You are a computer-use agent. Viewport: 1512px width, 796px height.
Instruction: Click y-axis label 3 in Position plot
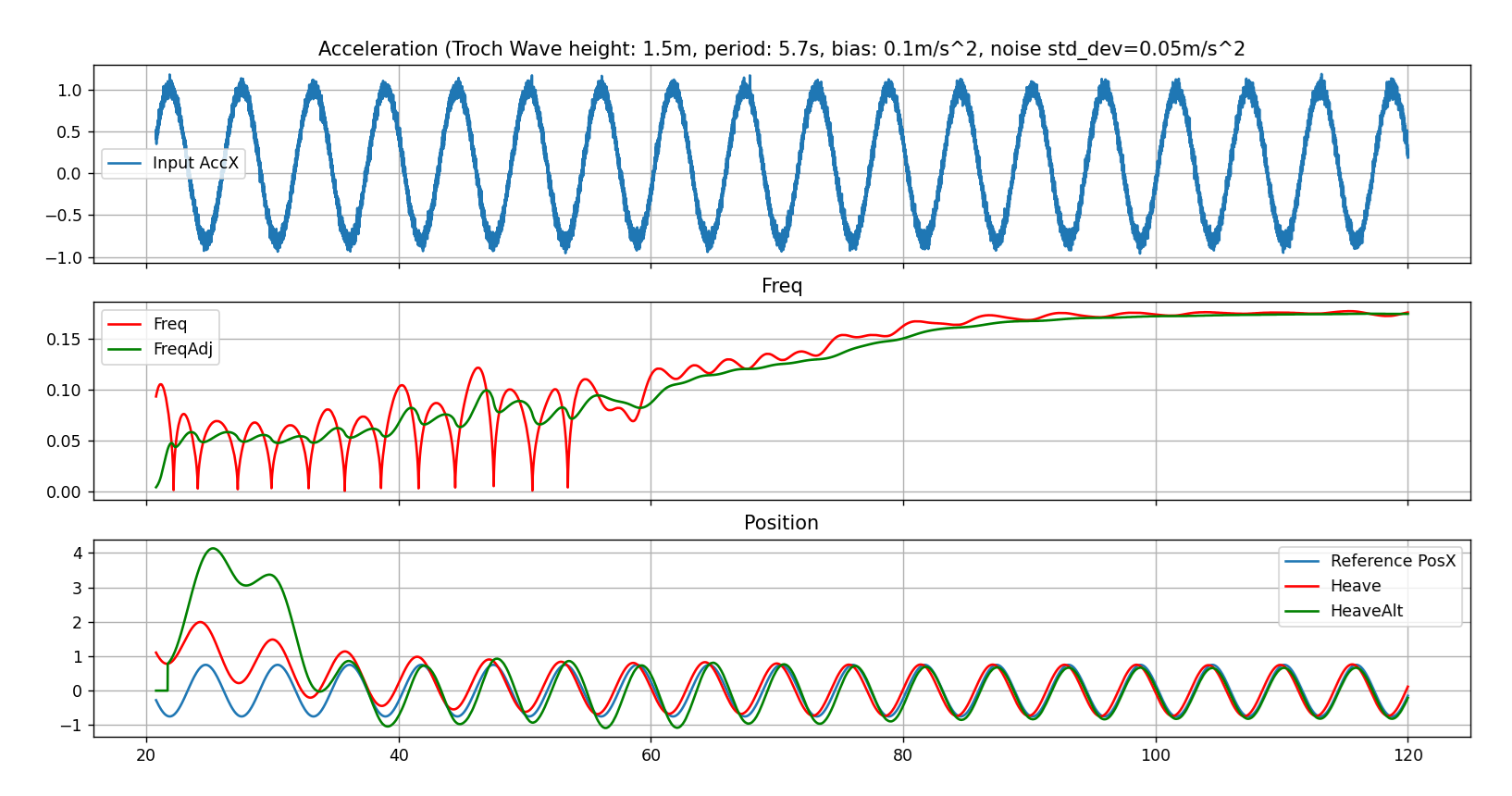click(78, 588)
